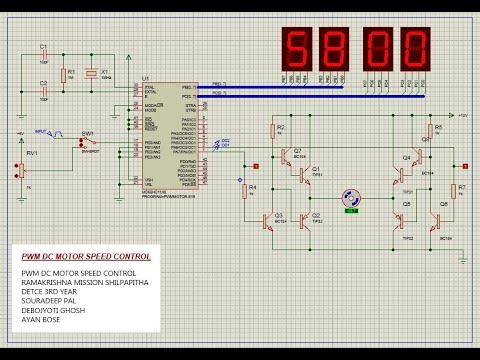The height and width of the screenshot is (360, 480).
Task: Click resistor R4 below the voltage probe
Action: coord(245,191)
